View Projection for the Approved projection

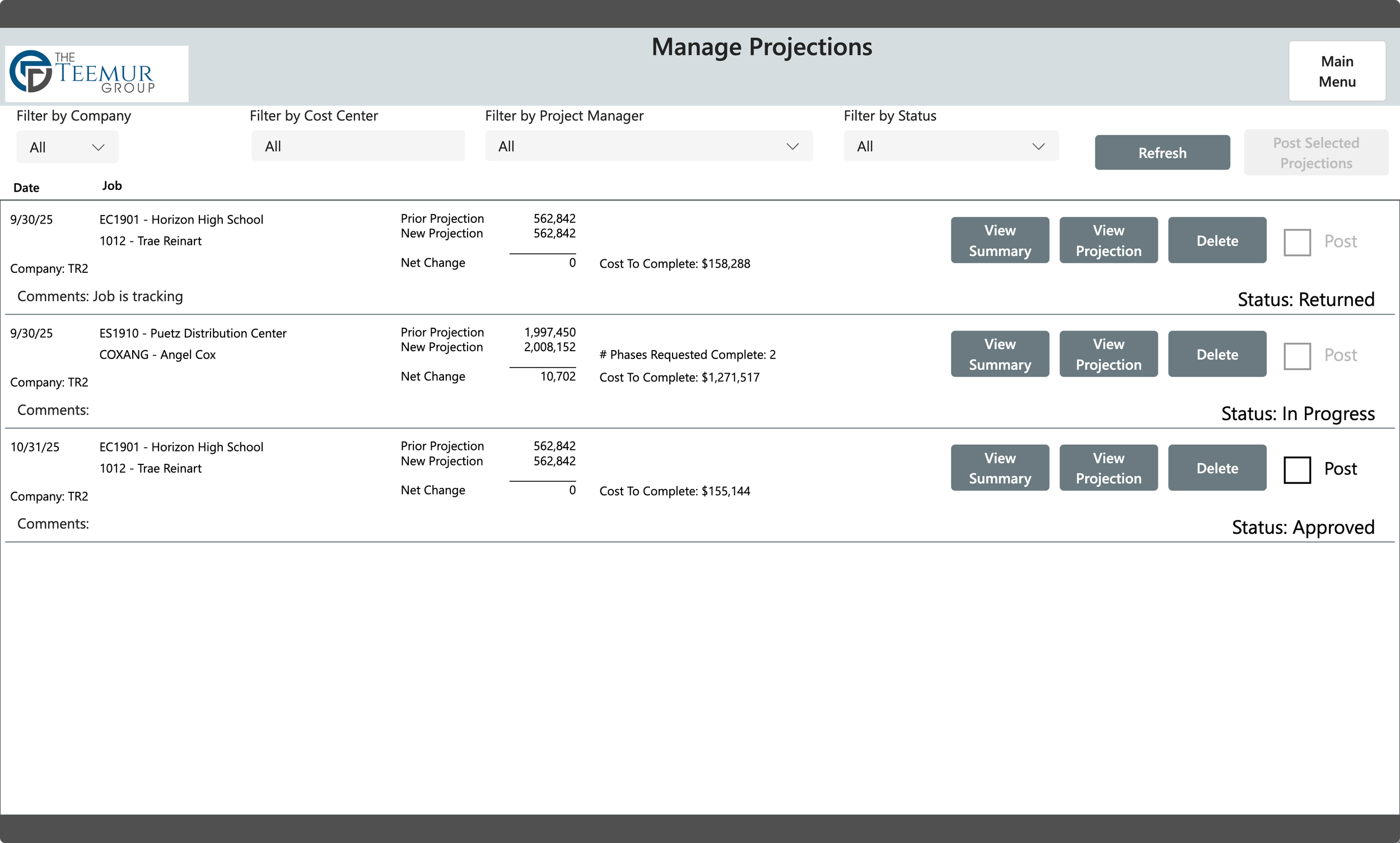(x=1108, y=468)
